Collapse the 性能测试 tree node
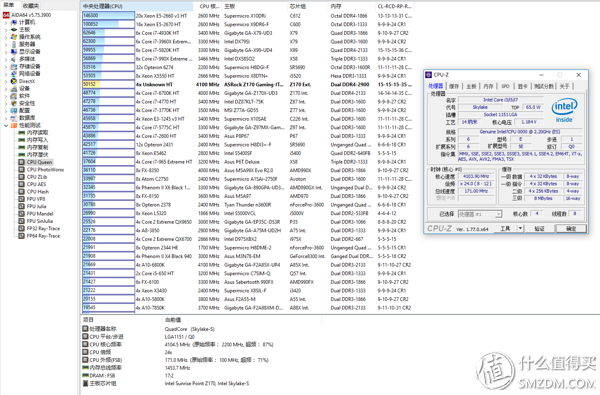Image resolution: width=600 pixels, height=395 pixels. [x=6, y=126]
